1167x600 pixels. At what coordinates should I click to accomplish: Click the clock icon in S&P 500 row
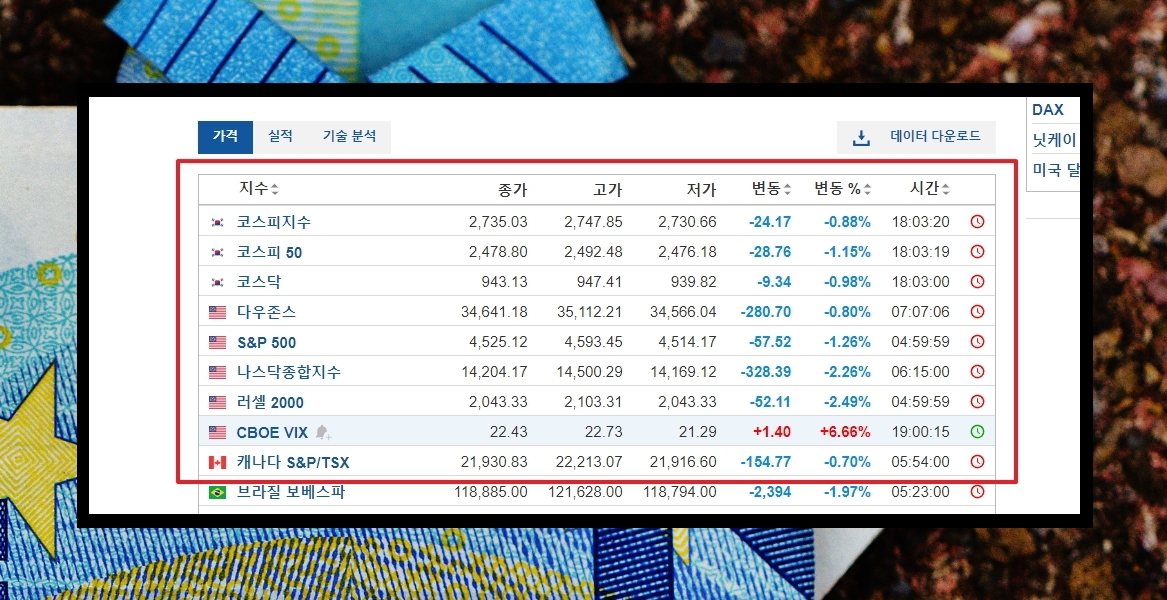point(977,342)
